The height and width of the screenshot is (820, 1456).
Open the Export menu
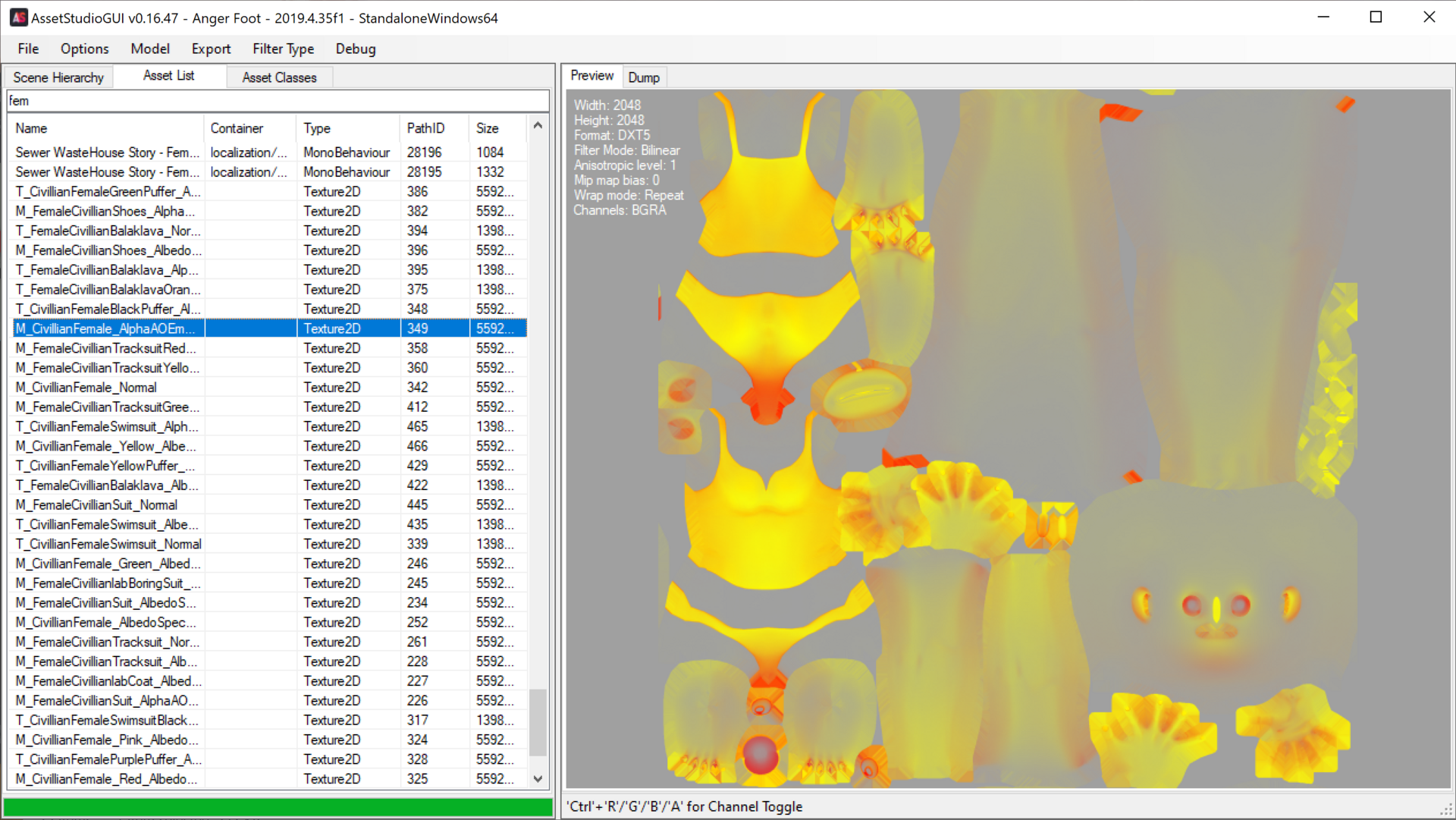211,49
